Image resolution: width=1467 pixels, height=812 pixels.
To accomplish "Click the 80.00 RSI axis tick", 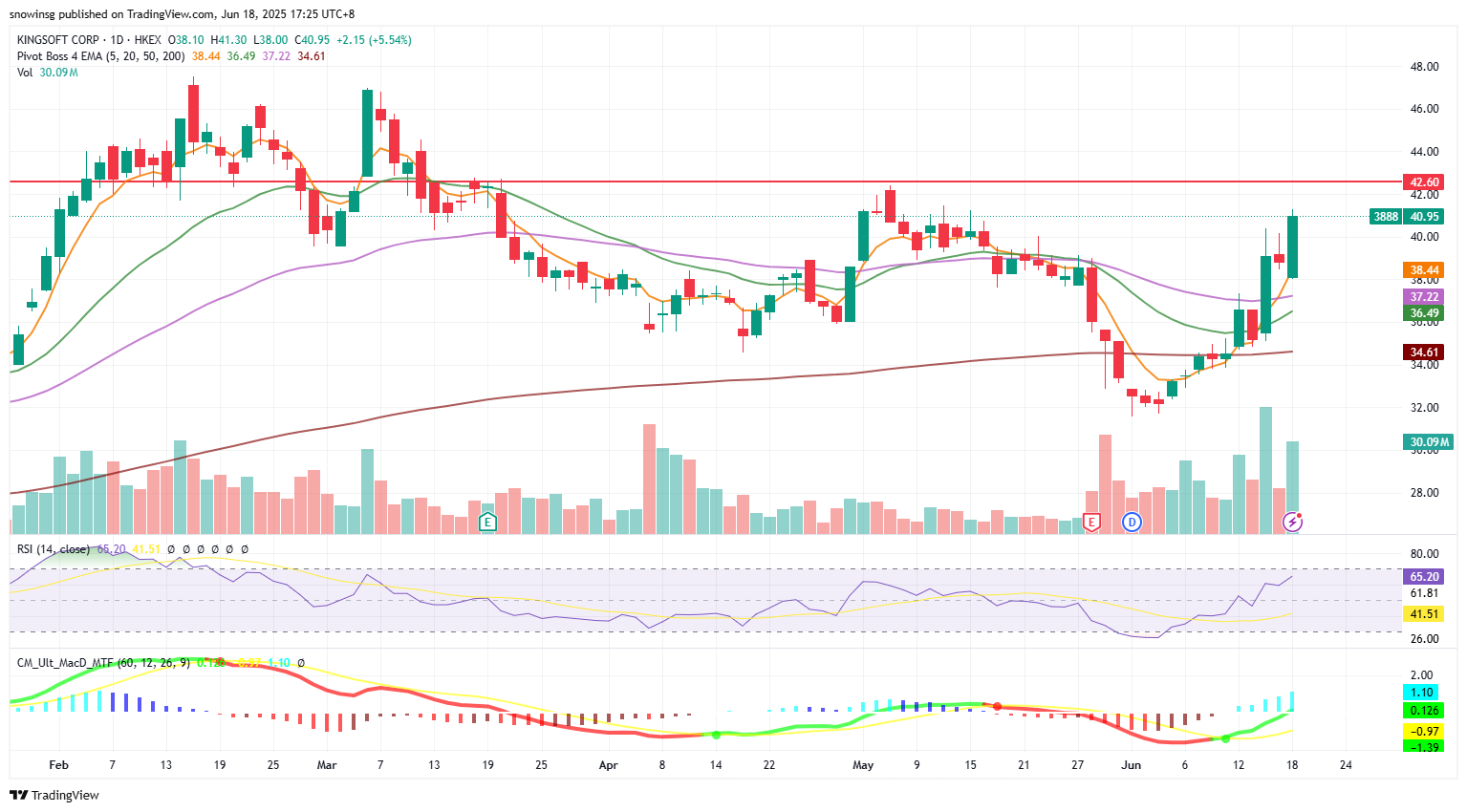I will click(1424, 554).
